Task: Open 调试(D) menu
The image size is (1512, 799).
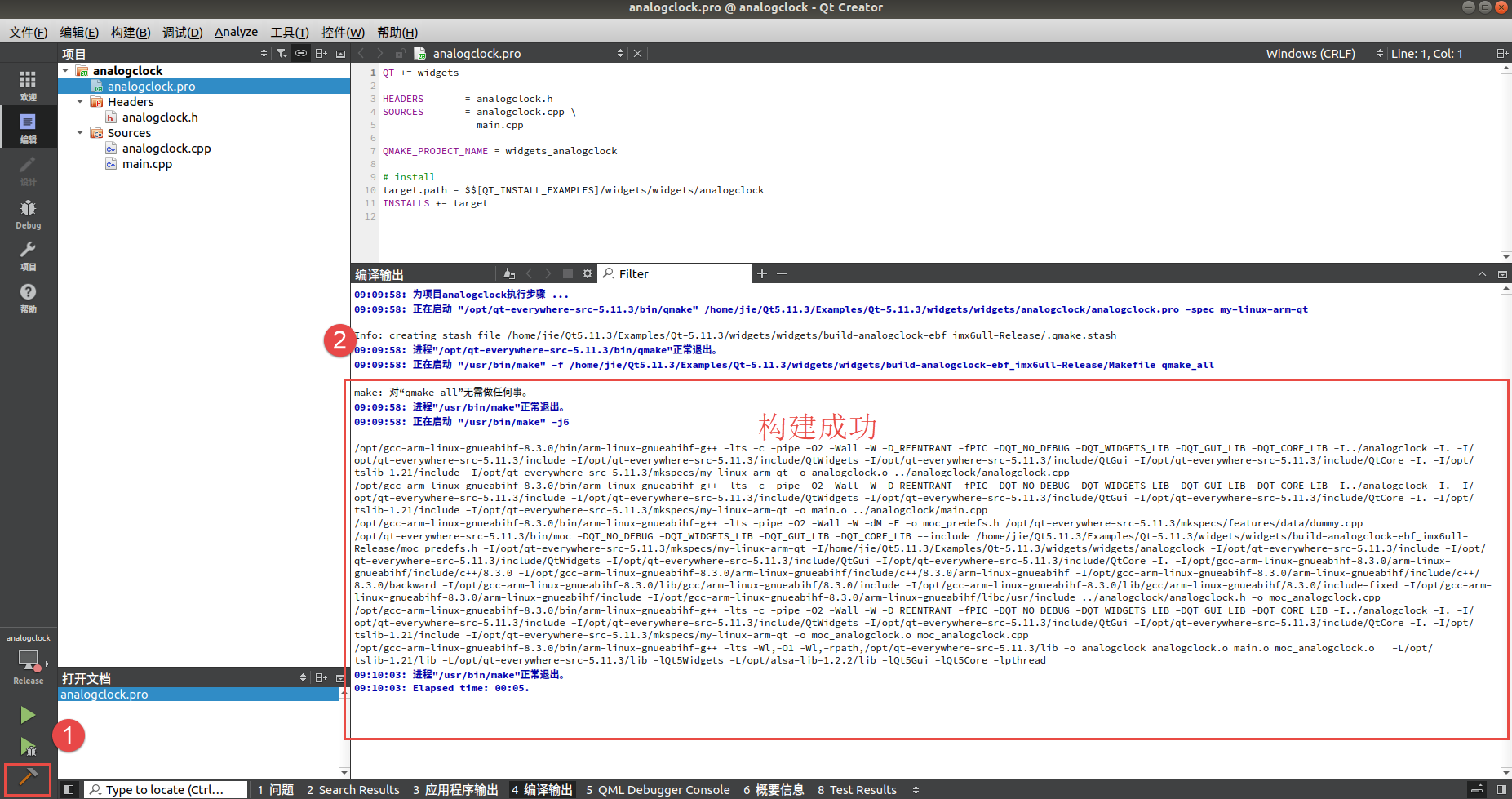Action: [182, 32]
